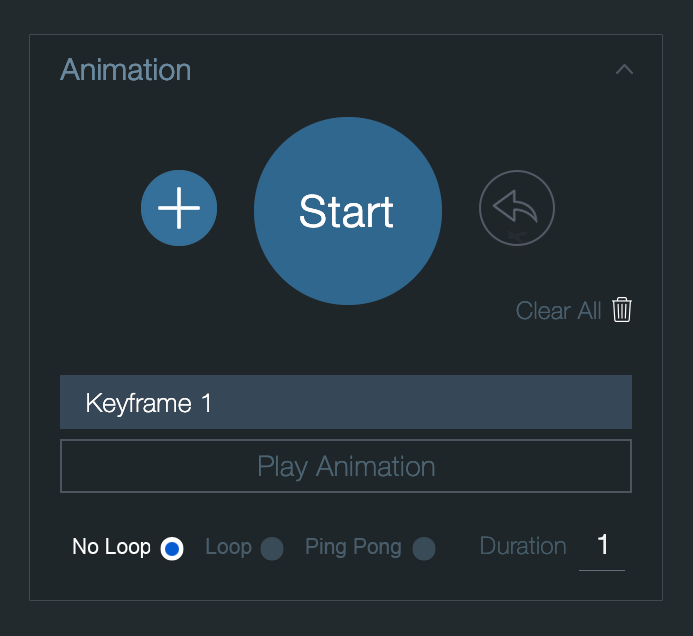The width and height of the screenshot is (693, 636).
Task: Click the underline beneath the Duration value
Action: click(602, 570)
